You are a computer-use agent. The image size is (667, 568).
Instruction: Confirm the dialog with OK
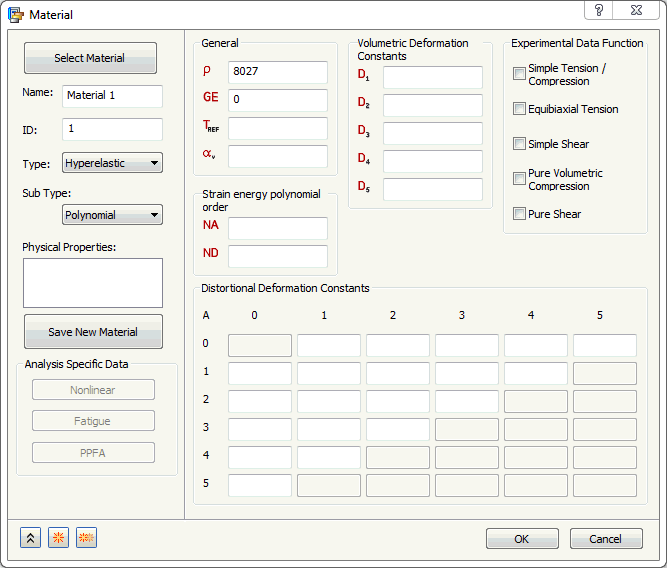click(522, 539)
